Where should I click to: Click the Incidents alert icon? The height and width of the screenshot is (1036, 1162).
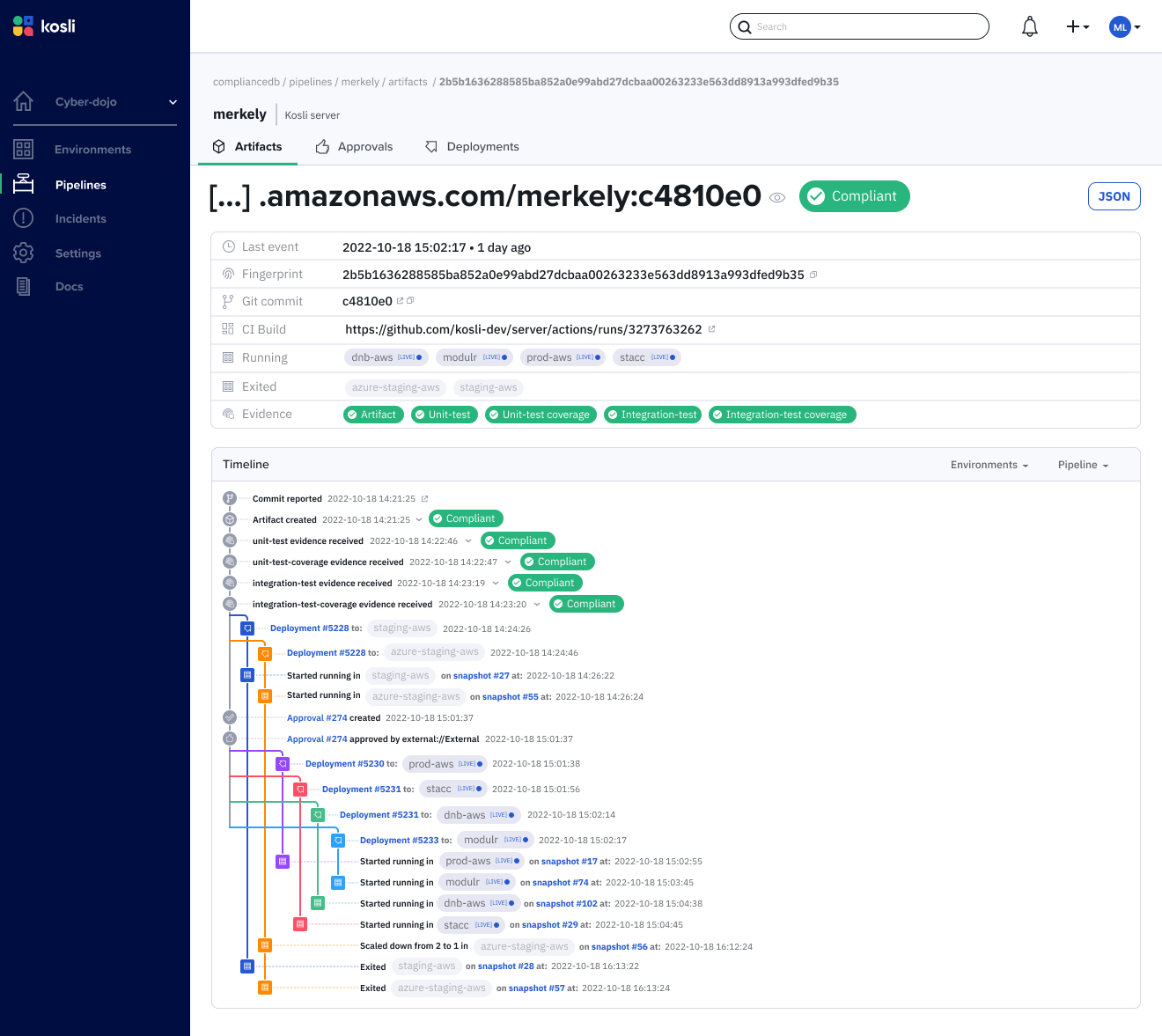pyautogui.click(x=24, y=218)
